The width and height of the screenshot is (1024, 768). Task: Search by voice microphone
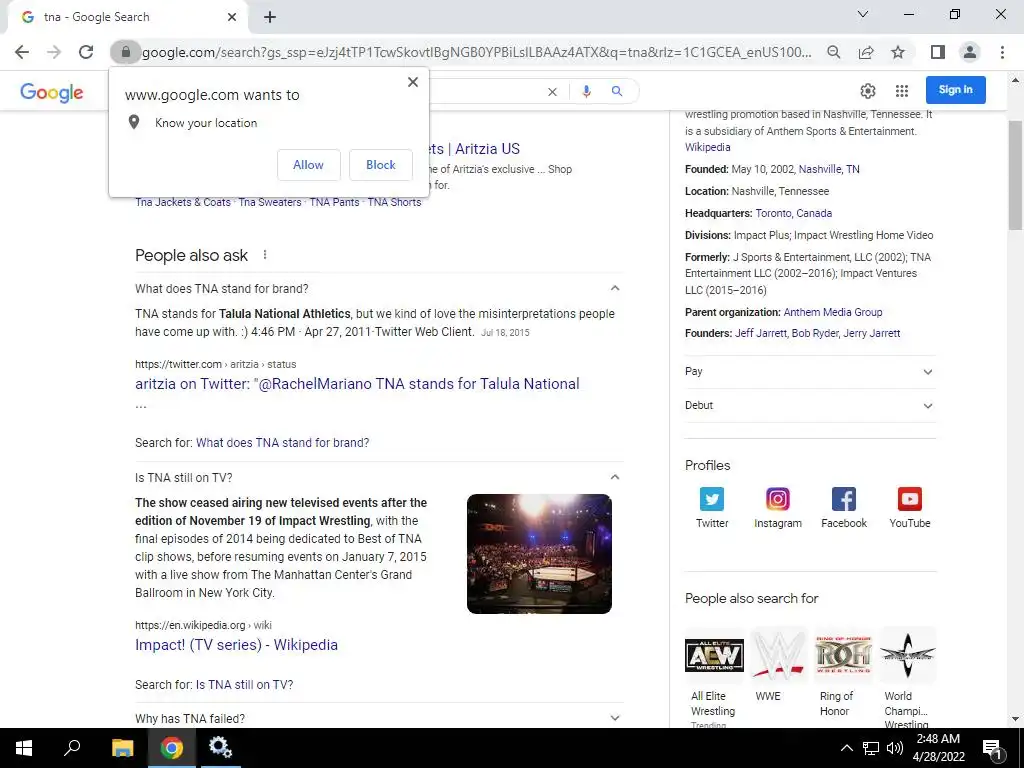586,91
